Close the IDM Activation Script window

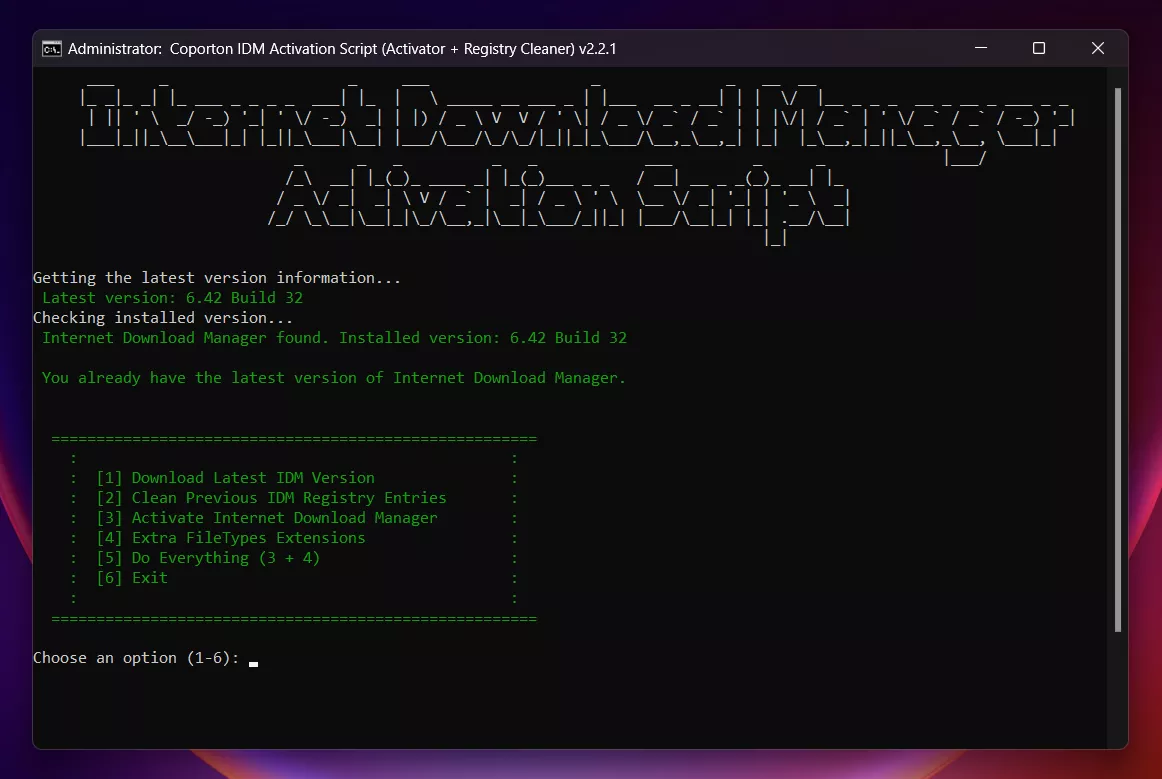pyautogui.click(x=1098, y=48)
